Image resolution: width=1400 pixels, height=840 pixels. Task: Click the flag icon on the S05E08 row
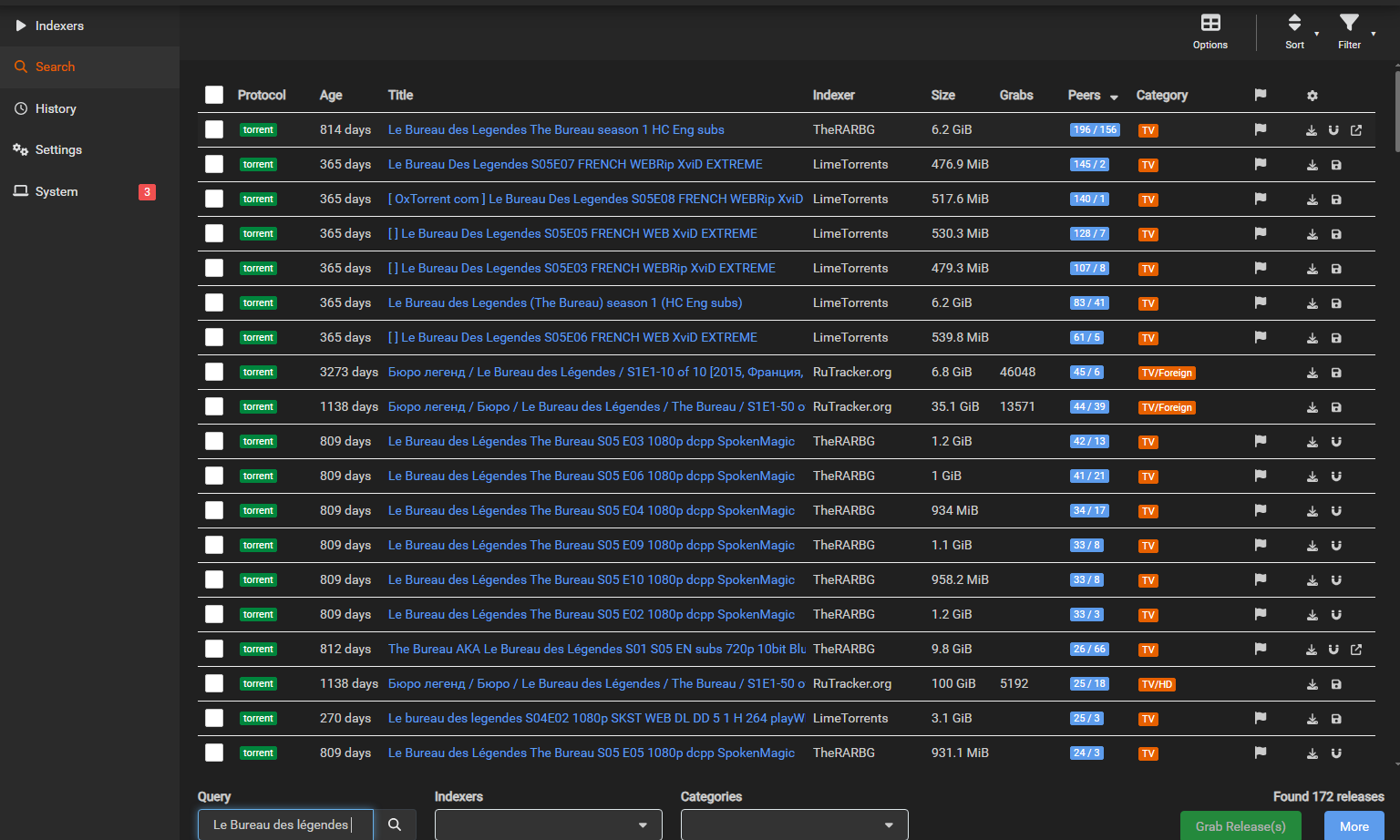1261,199
